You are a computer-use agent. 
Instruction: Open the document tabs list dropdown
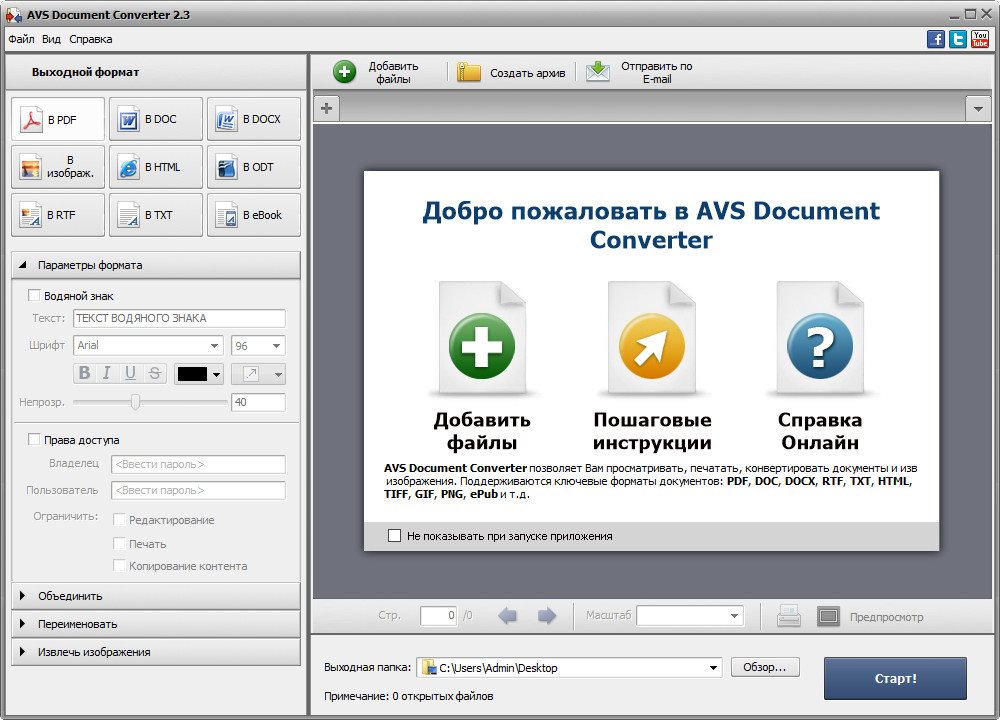coord(978,108)
